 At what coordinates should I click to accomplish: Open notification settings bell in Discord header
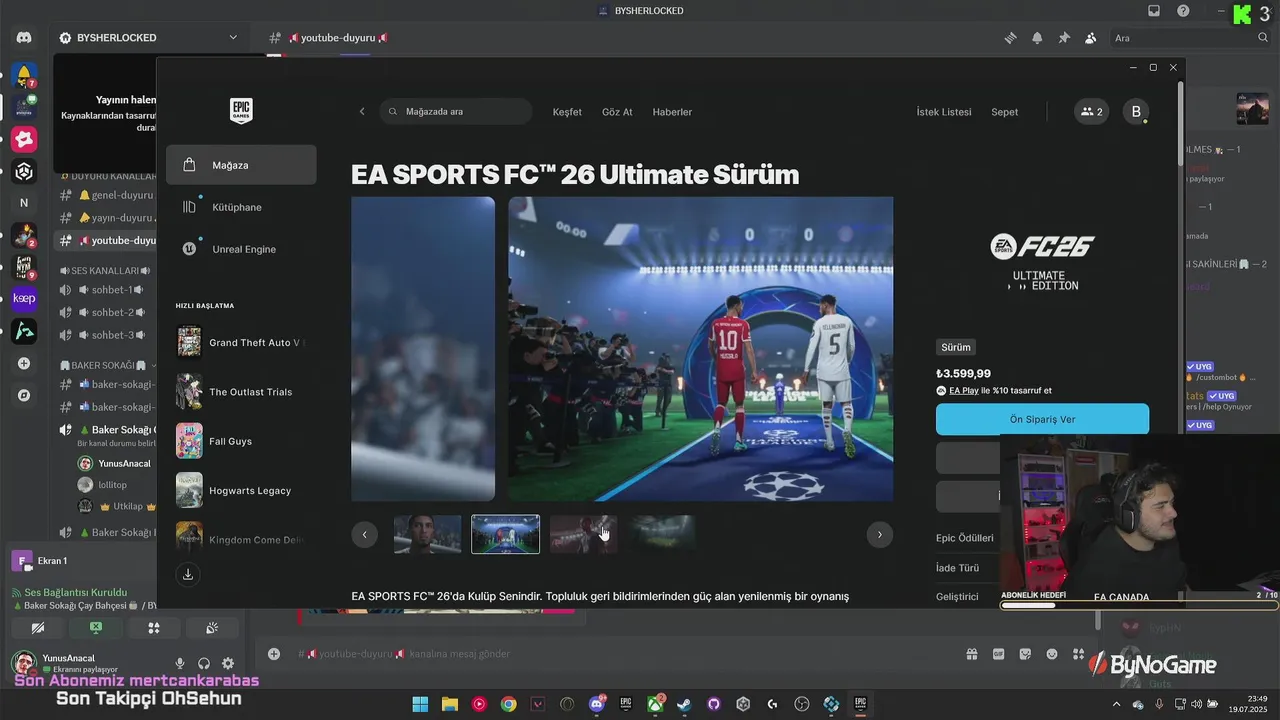click(x=1037, y=38)
